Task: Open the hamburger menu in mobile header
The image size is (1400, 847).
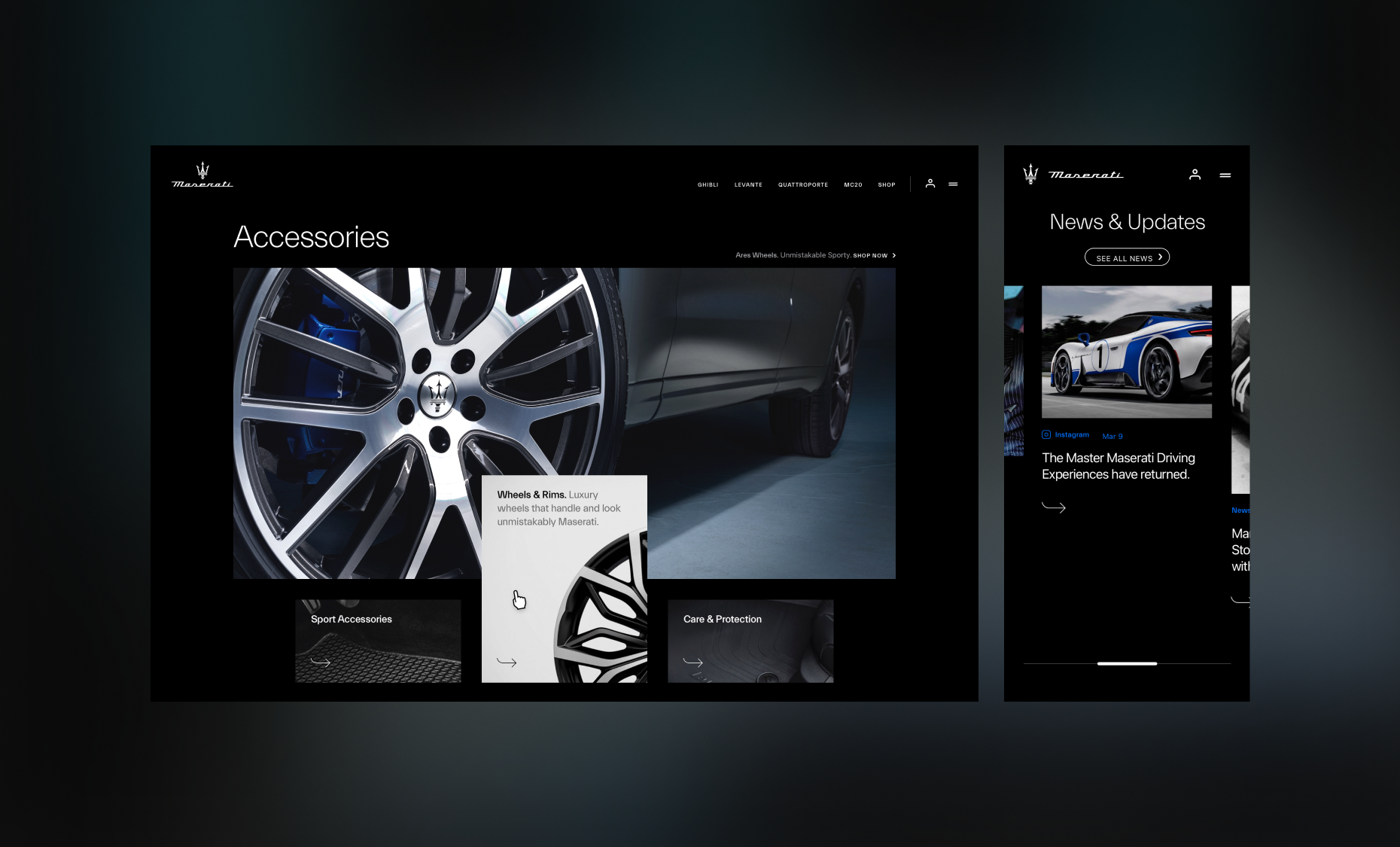Action: coord(1225,175)
